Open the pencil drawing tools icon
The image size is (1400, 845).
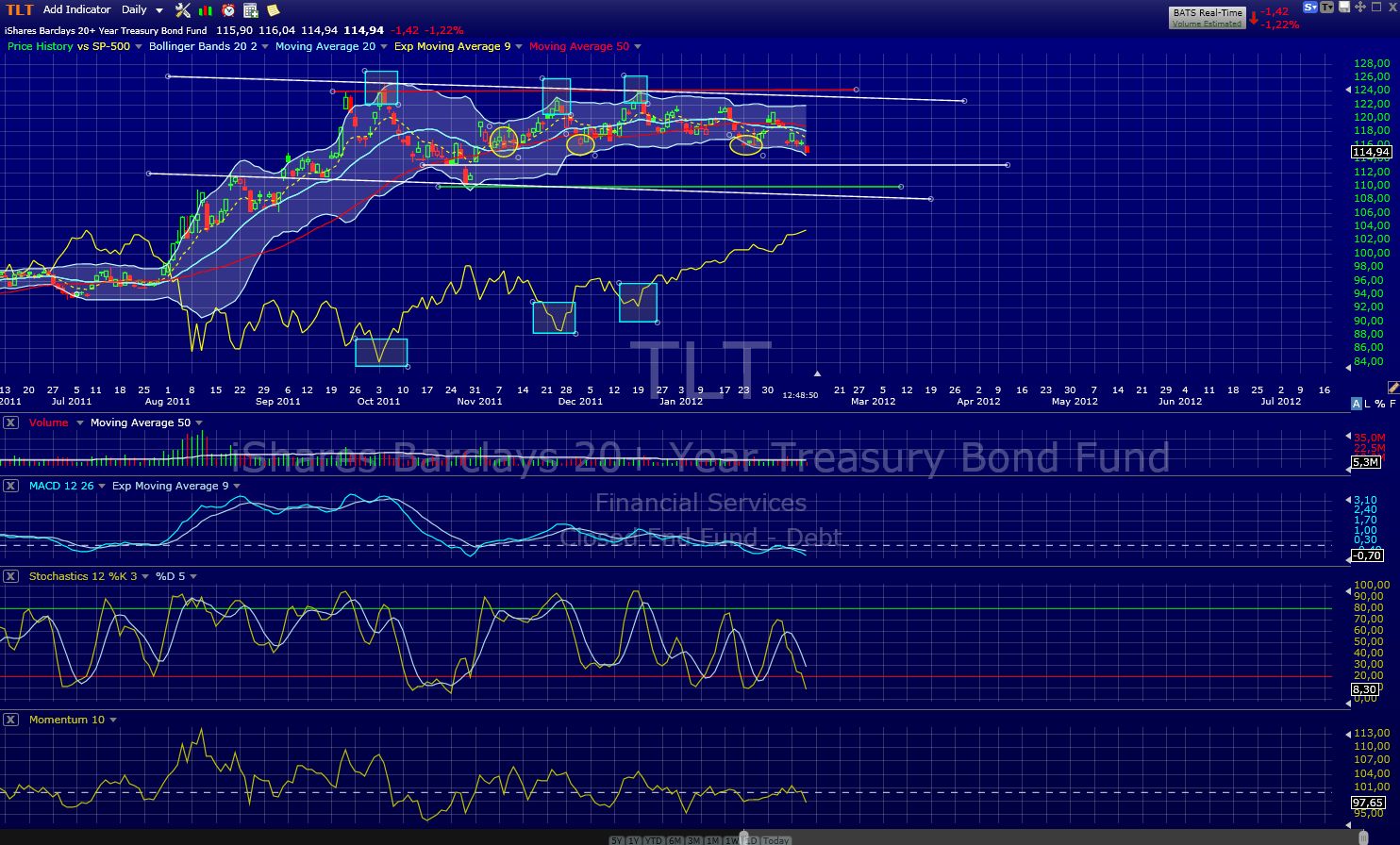point(1393,388)
